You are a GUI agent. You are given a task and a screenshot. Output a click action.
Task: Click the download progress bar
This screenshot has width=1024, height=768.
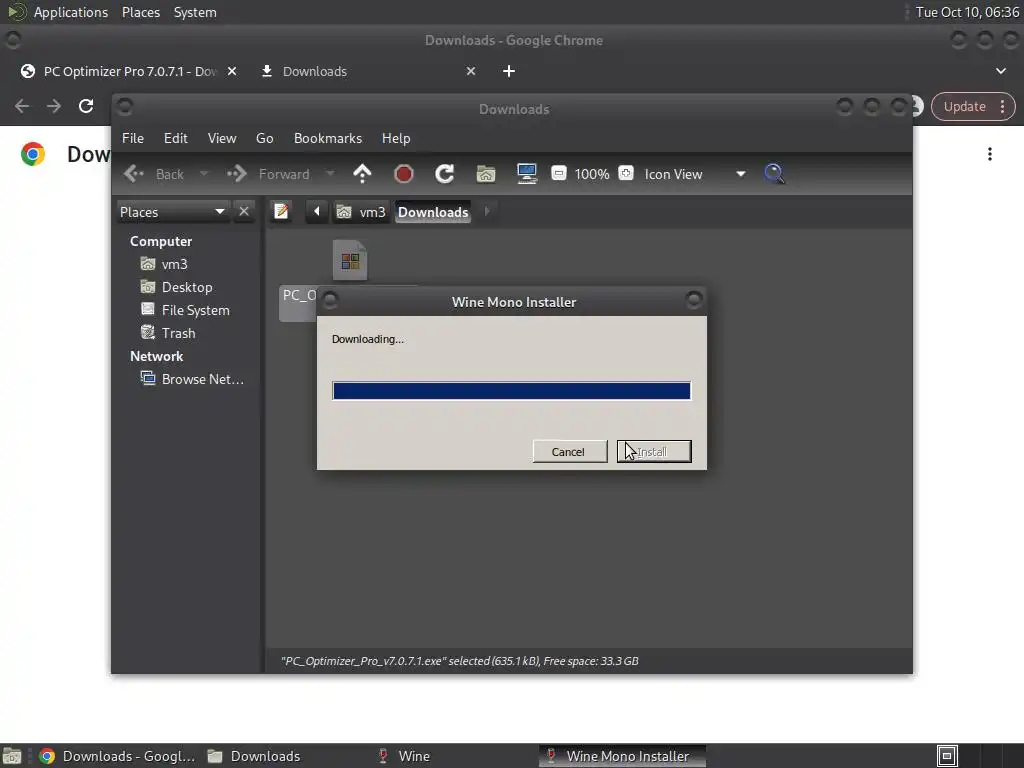511,391
